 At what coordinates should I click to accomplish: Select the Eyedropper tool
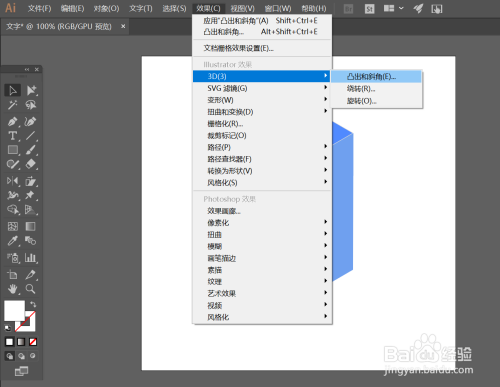(x=13, y=241)
